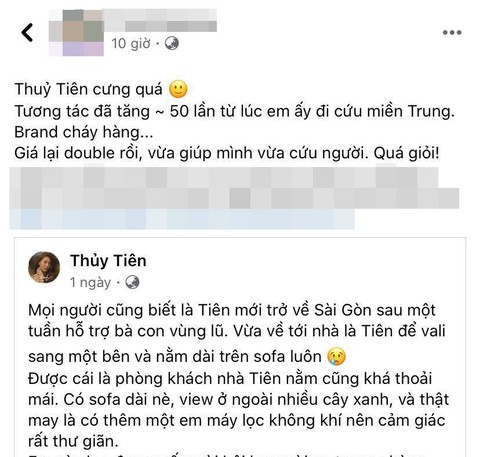Click the blurred gray text block

coord(234,188)
